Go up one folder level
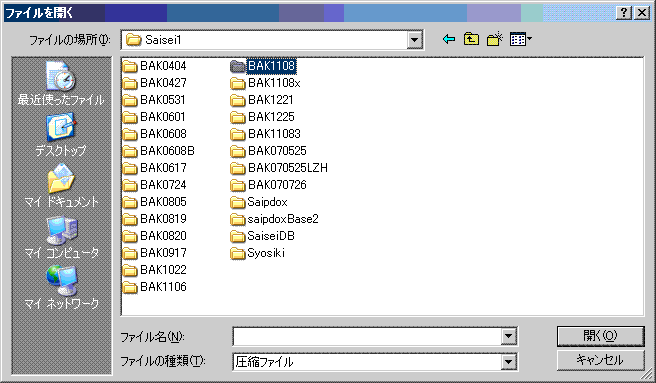656x383 pixels. pyautogui.click(x=472, y=39)
